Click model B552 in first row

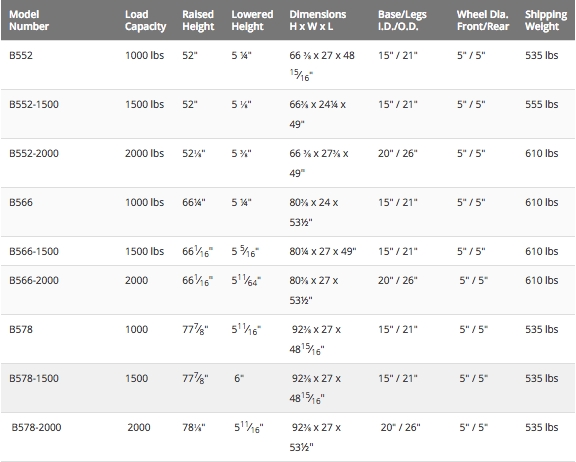21,55
